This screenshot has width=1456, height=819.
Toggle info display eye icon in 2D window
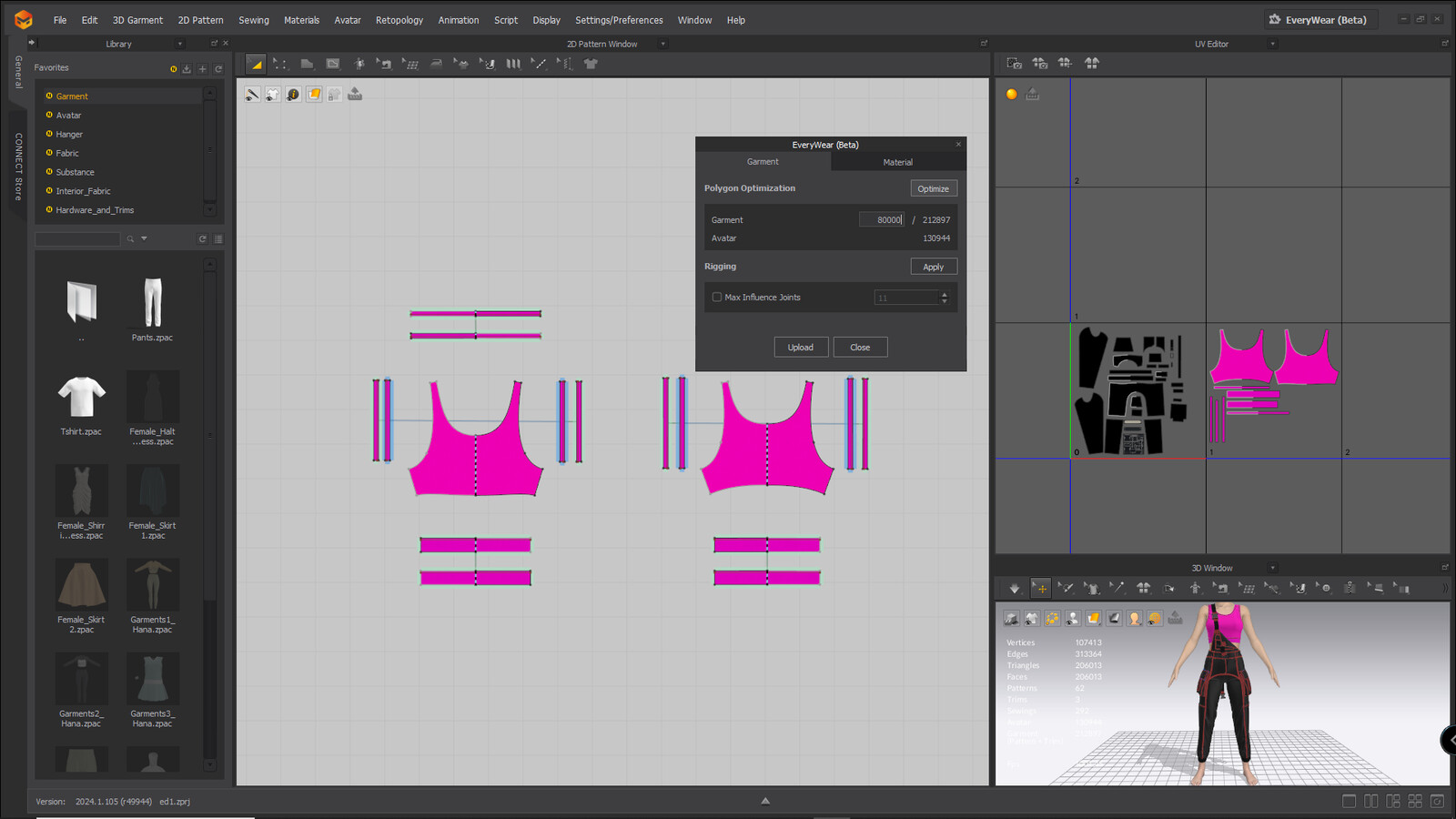(293, 95)
